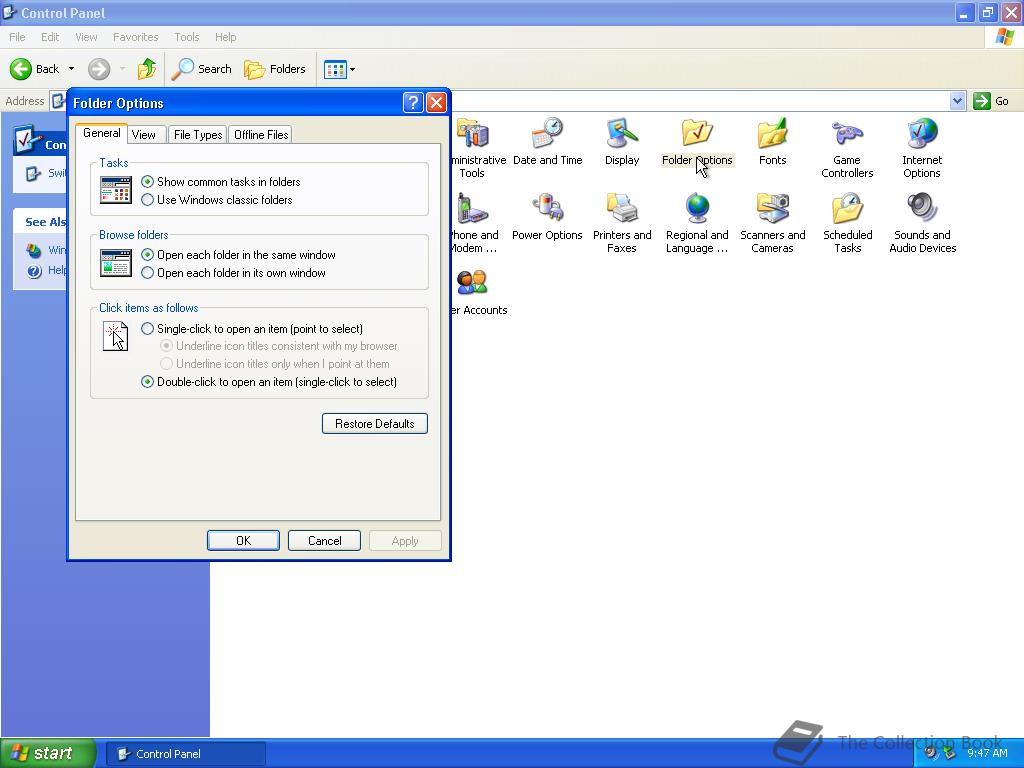Viewport: 1024px width, 768px height.
Task: Select Double-click to open an item
Action: pyautogui.click(x=269, y=382)
